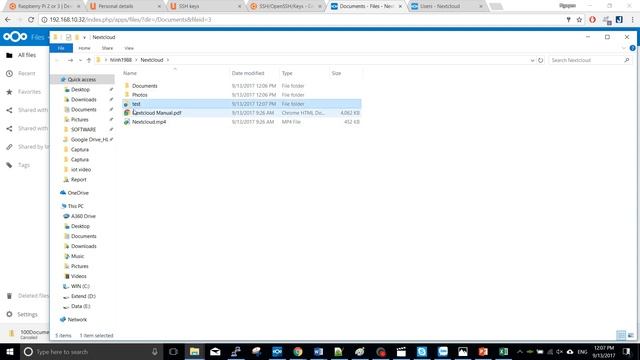The image size is (640, 360).
Task: Click the Nextcloud logo
Action: [15, 37]
